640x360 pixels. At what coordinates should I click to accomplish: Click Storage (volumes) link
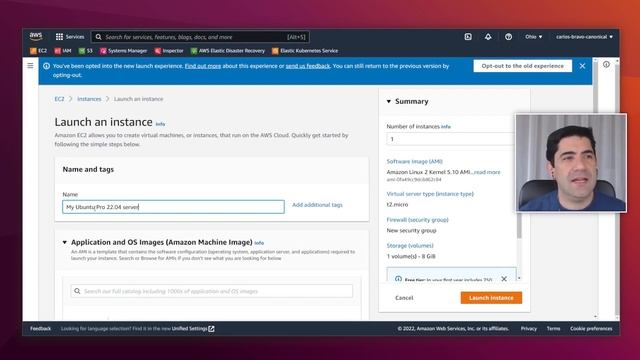coord(410,246)
